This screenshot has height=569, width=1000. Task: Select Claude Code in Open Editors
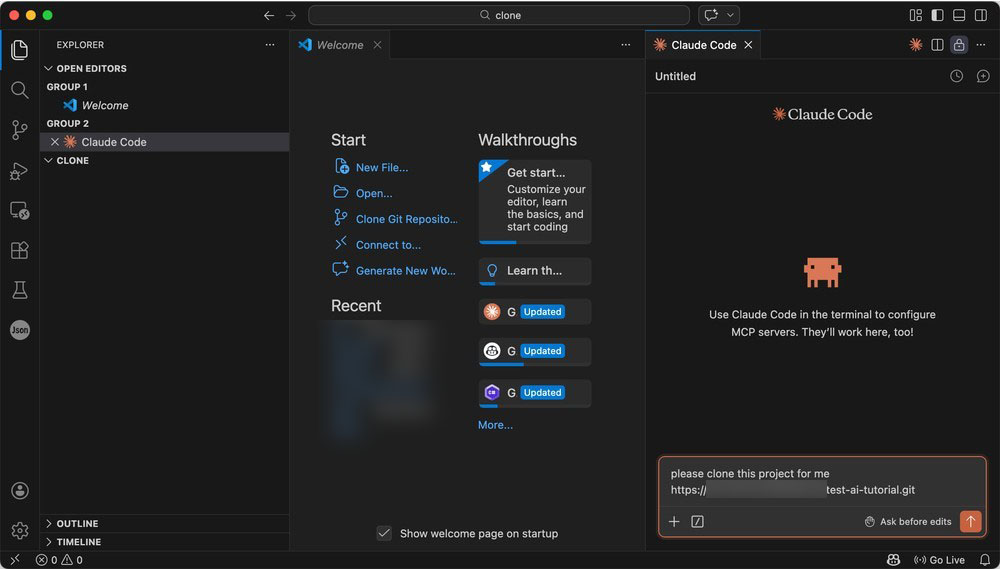click(x=165, y=142)
